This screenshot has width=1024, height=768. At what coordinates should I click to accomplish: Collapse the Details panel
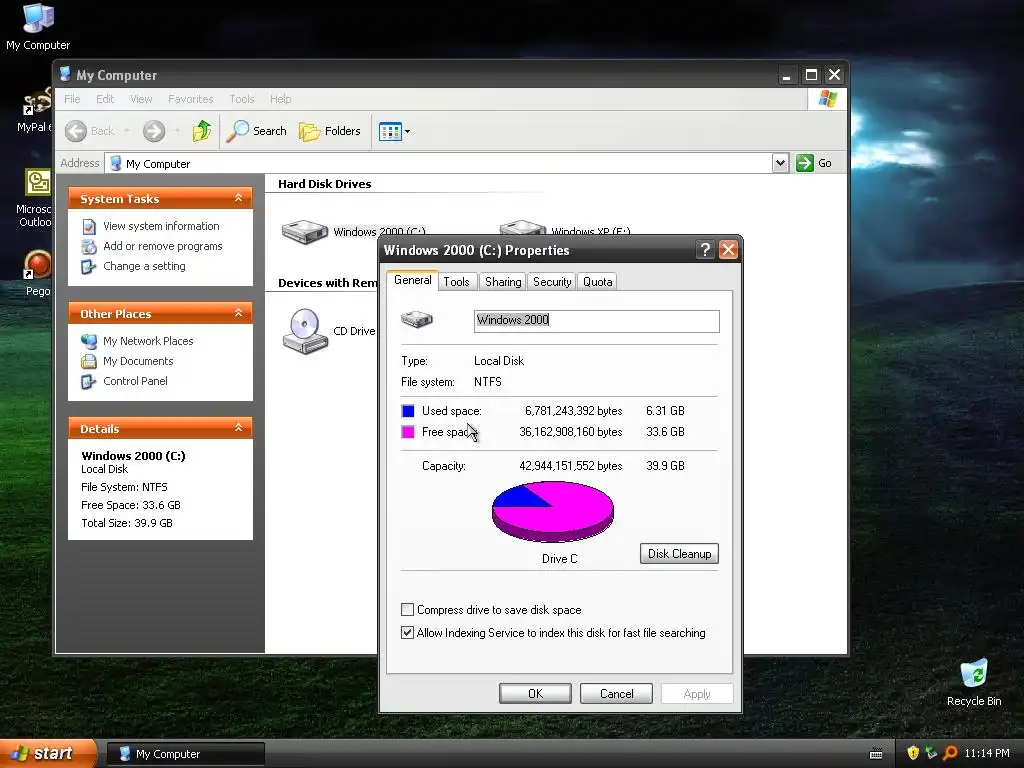tap(238, 428)
